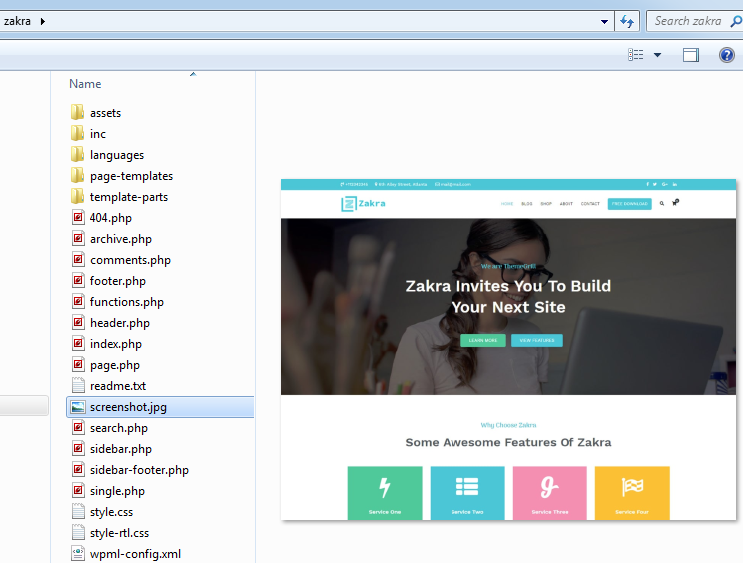Image resolution: width=743 pixels, height=563 pixels.
Task: Select the header.php file name
Action: click(x=120, y=323)
